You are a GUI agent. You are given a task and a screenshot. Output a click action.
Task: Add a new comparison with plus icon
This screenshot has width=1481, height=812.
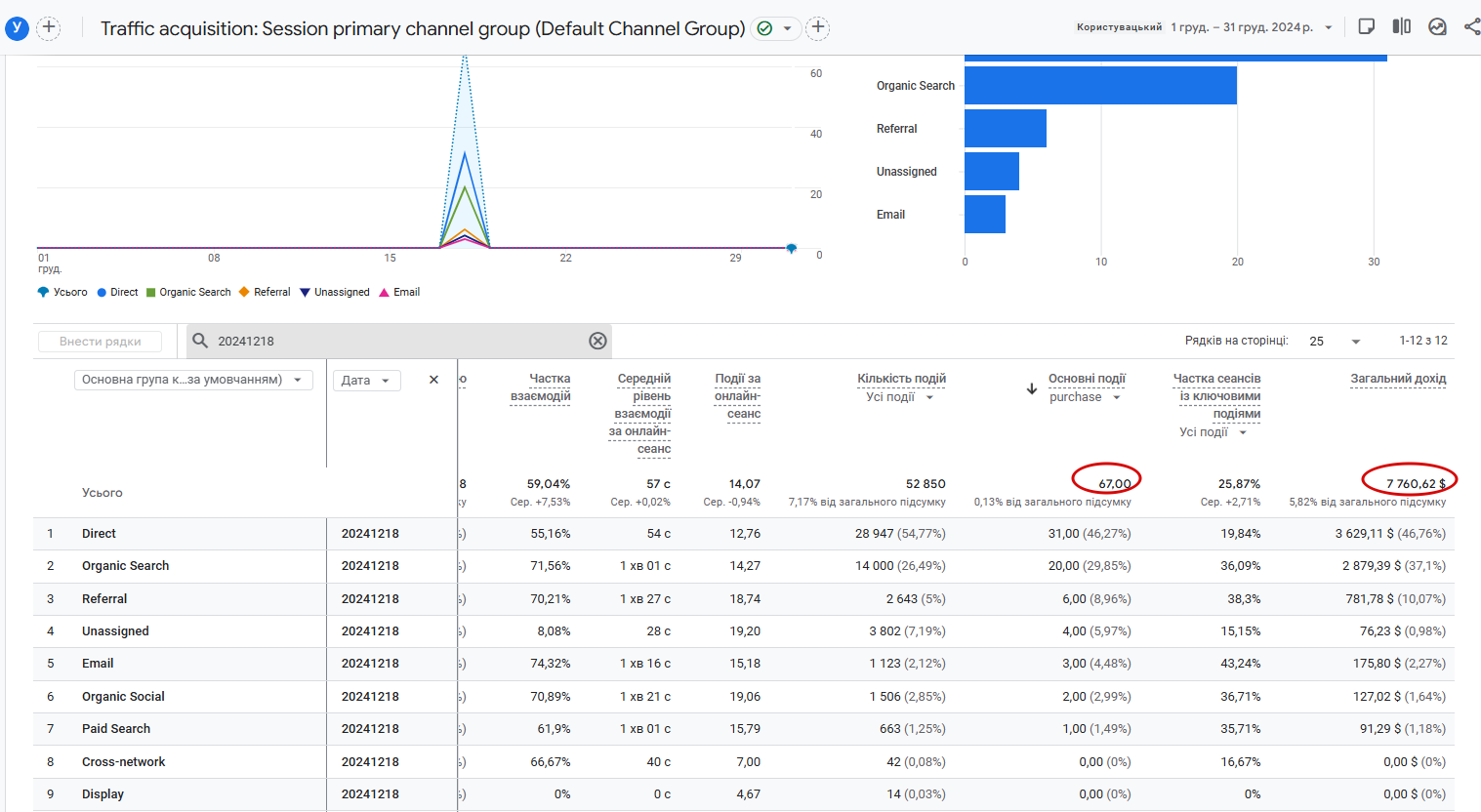point(49,27)
